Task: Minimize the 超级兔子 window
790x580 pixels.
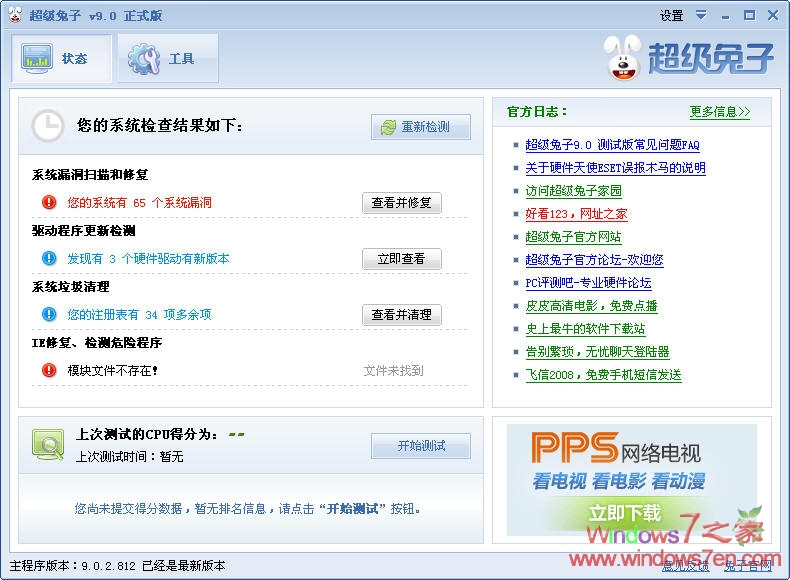Action: pos(726,16)
